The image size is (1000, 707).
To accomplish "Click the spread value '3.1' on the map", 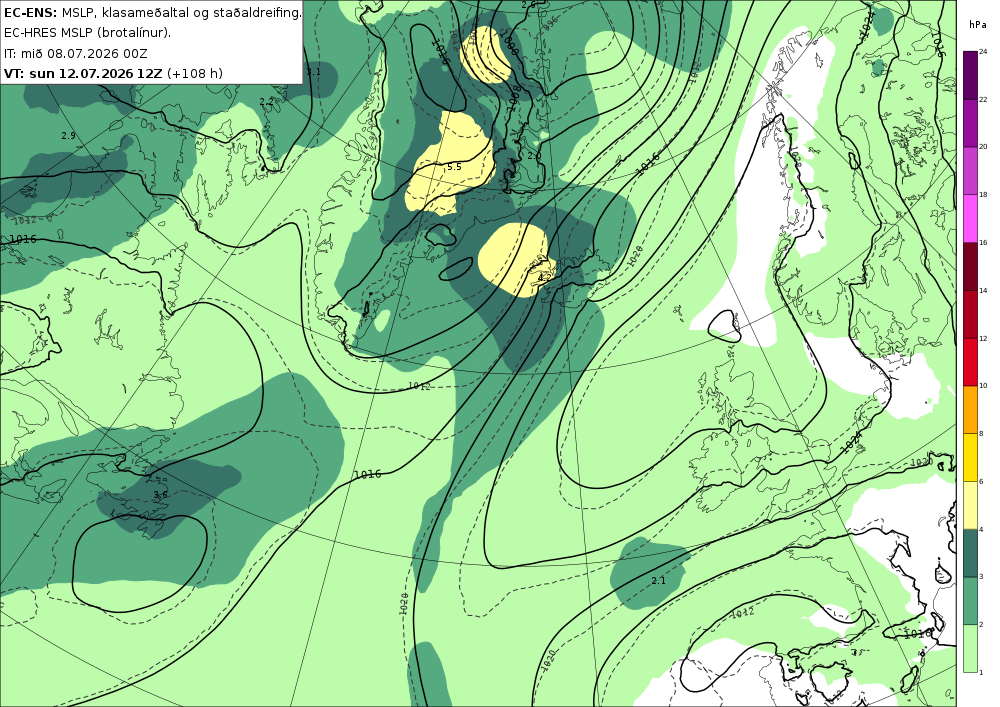I will [313, 72].
